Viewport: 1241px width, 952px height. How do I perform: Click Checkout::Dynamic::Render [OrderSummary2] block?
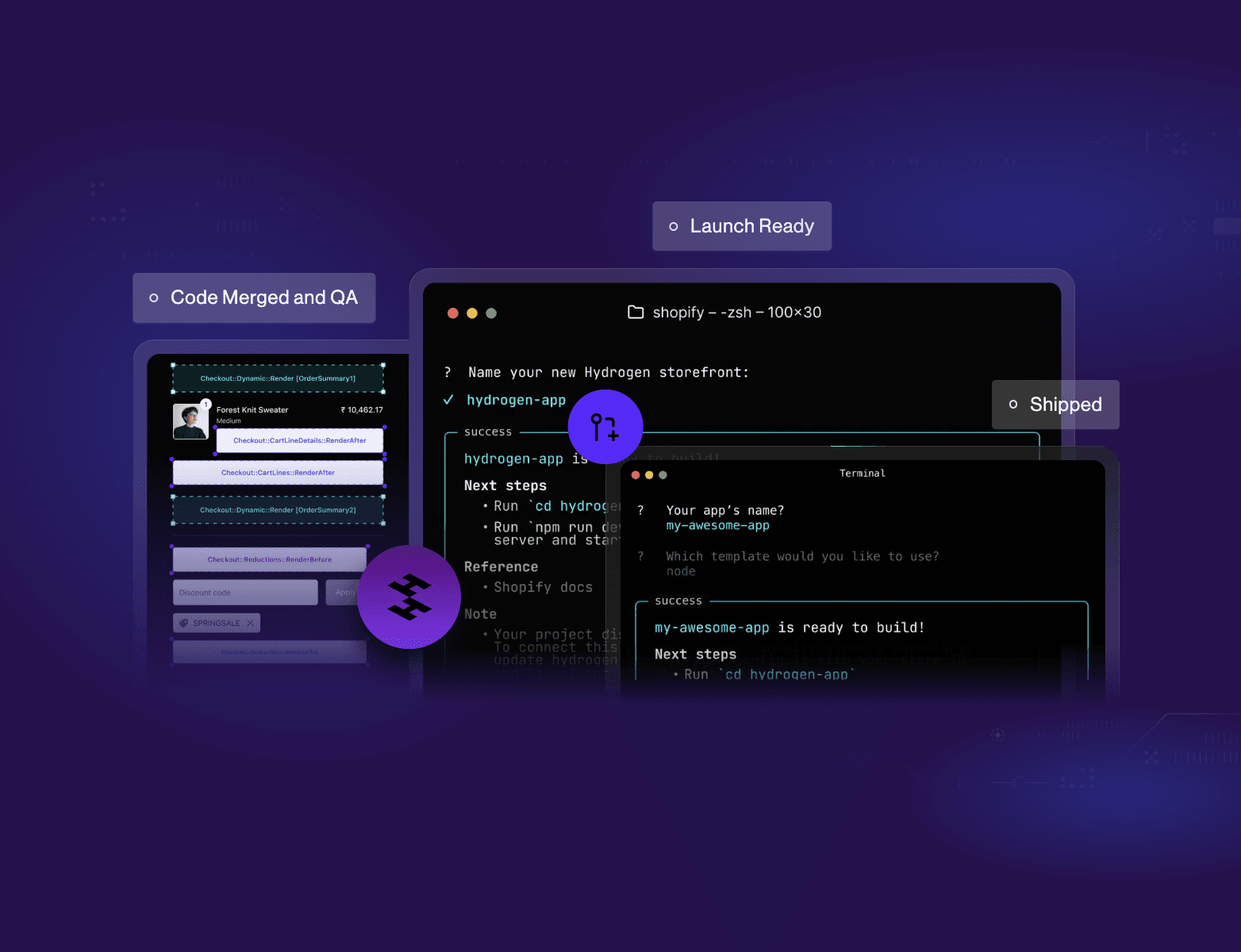click(x=278, y=510)
